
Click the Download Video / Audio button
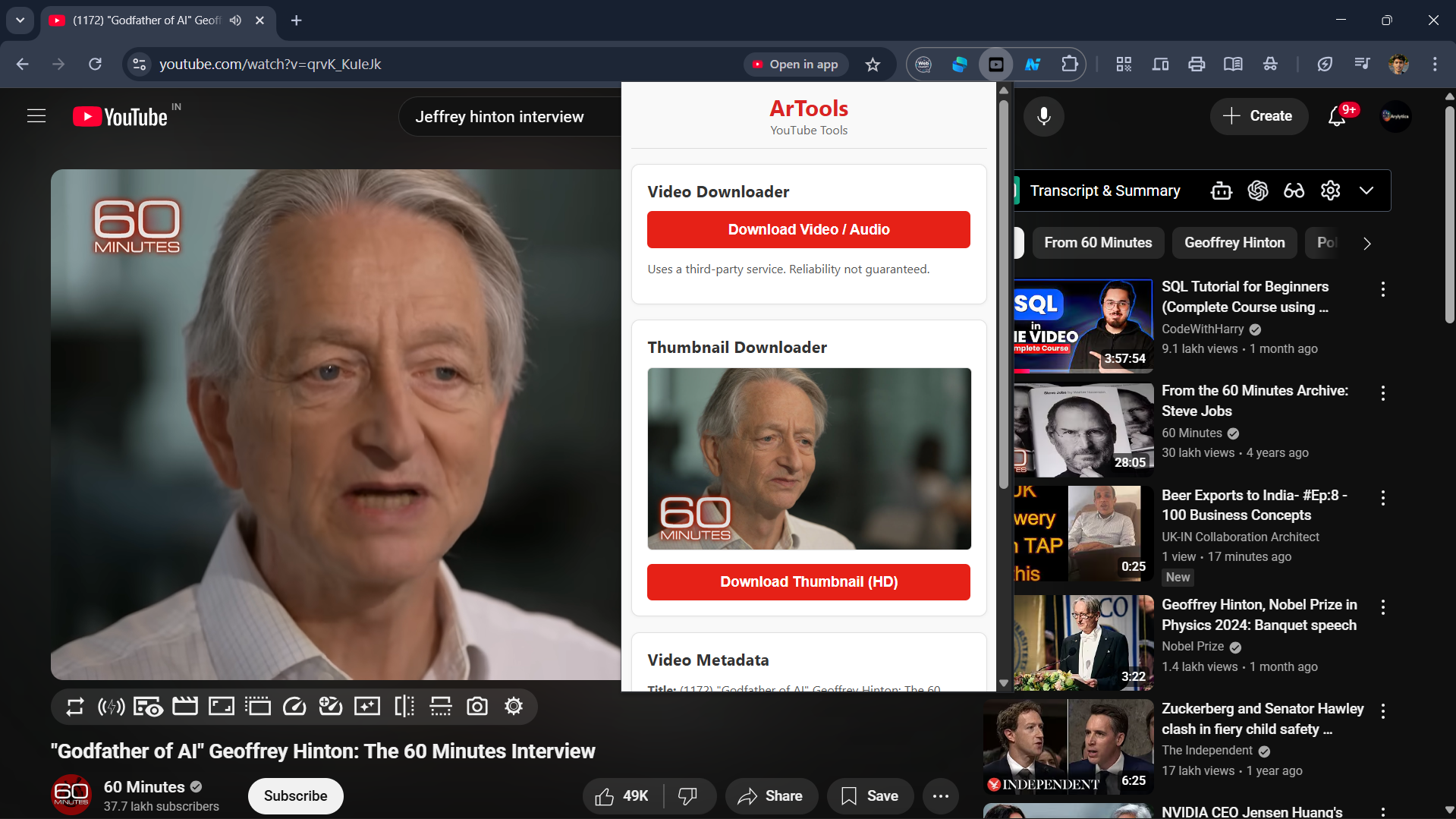tap(808, 229)
